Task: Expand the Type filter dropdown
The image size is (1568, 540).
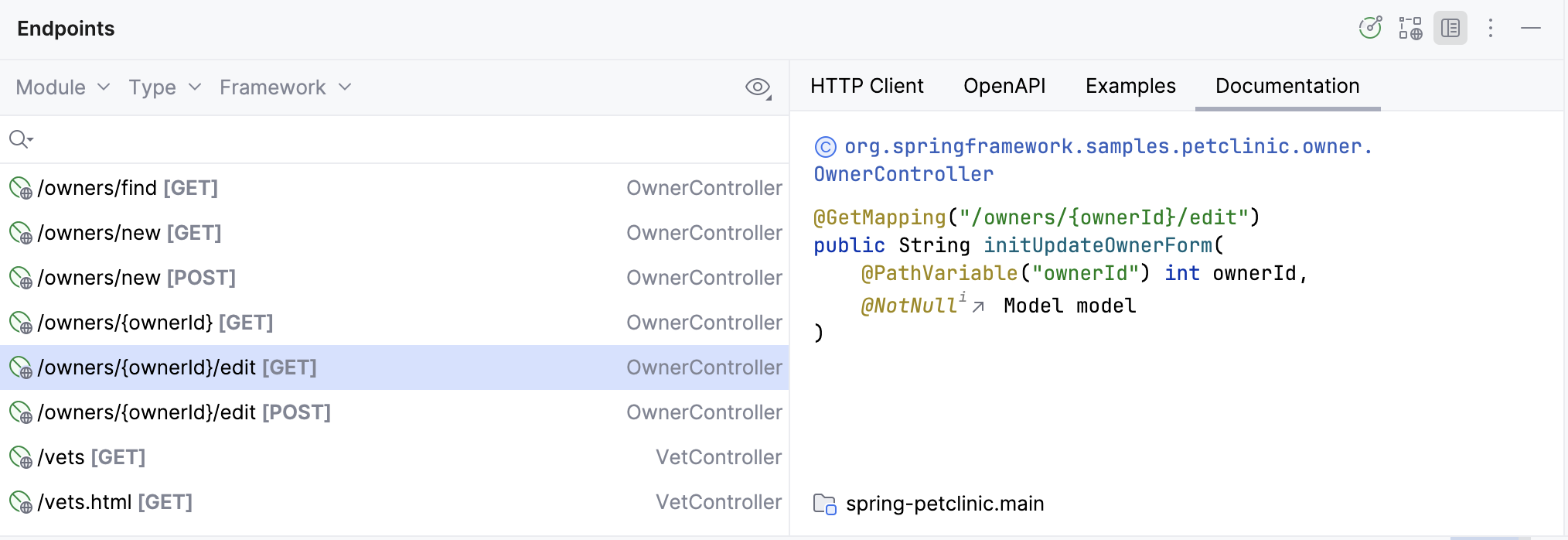Action: pyautogui.click(x=165, y=87)
